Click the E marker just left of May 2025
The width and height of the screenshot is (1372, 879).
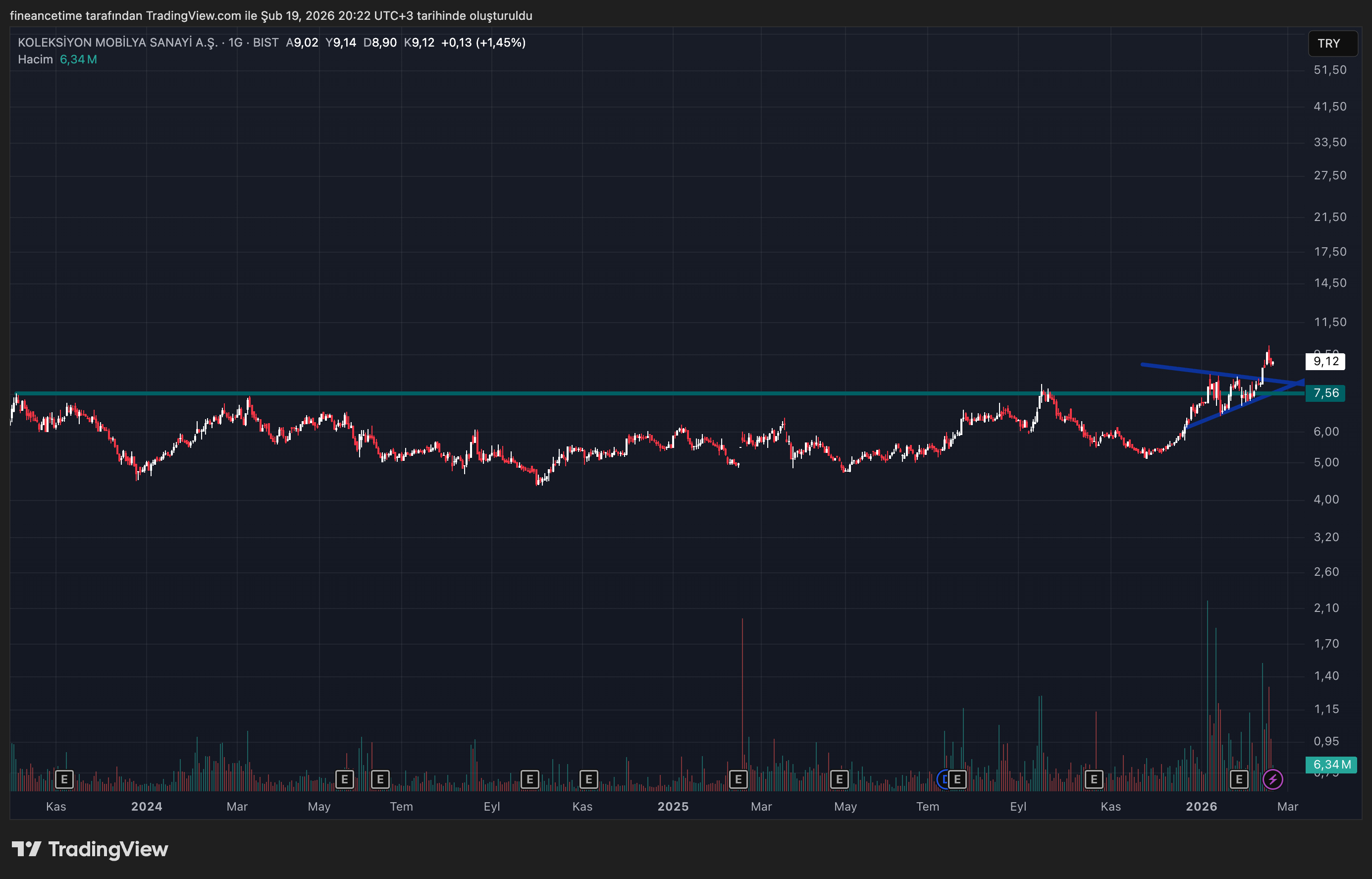[x=839, y=779]
